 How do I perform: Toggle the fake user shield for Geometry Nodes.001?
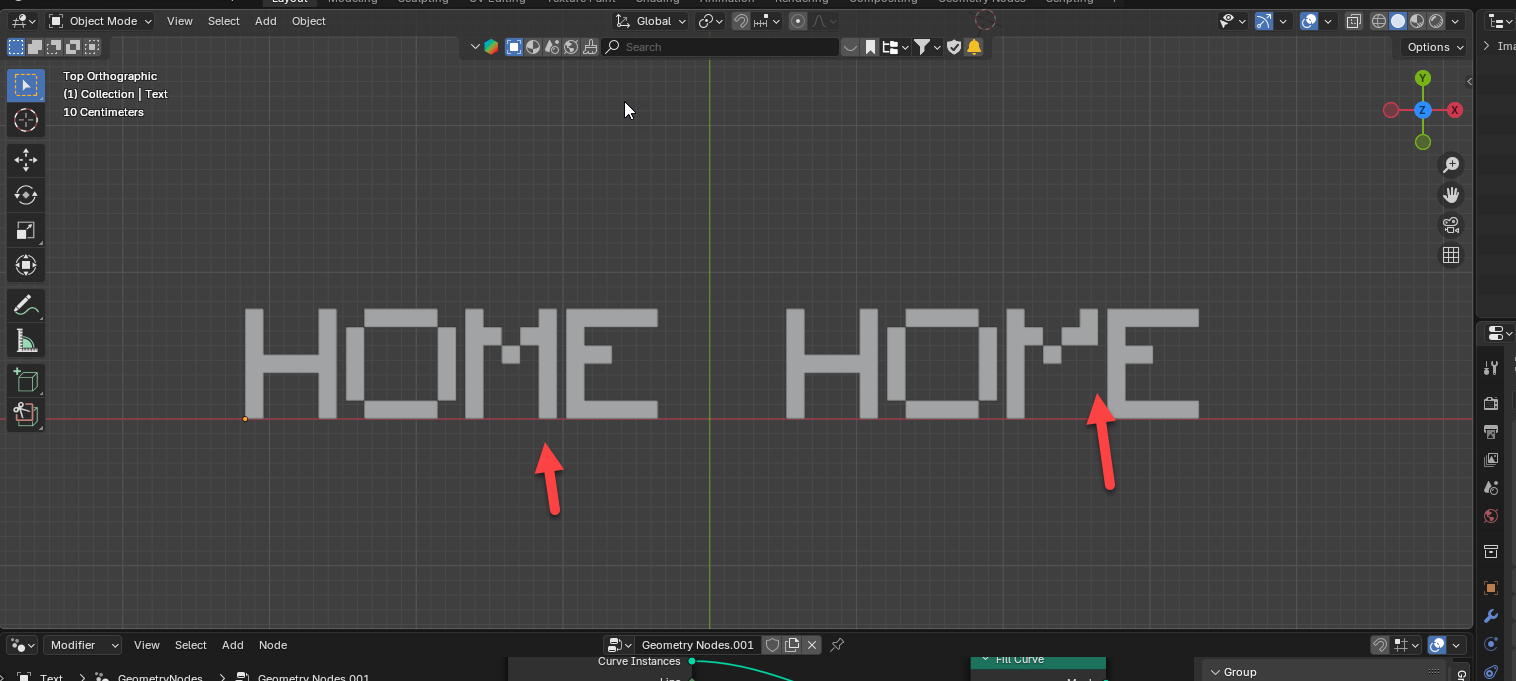point(772,645)
